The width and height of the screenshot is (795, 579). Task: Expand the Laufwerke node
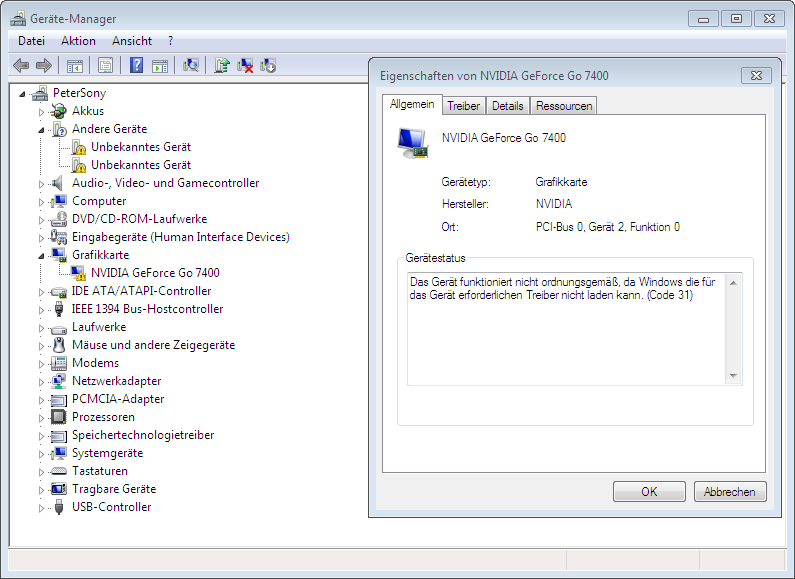[42, 328]
